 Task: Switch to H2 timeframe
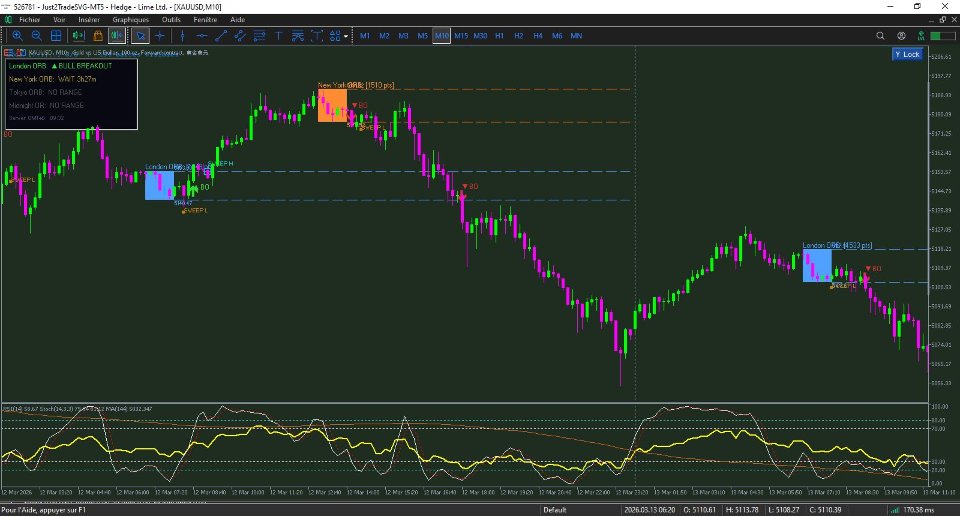point(519,36)
